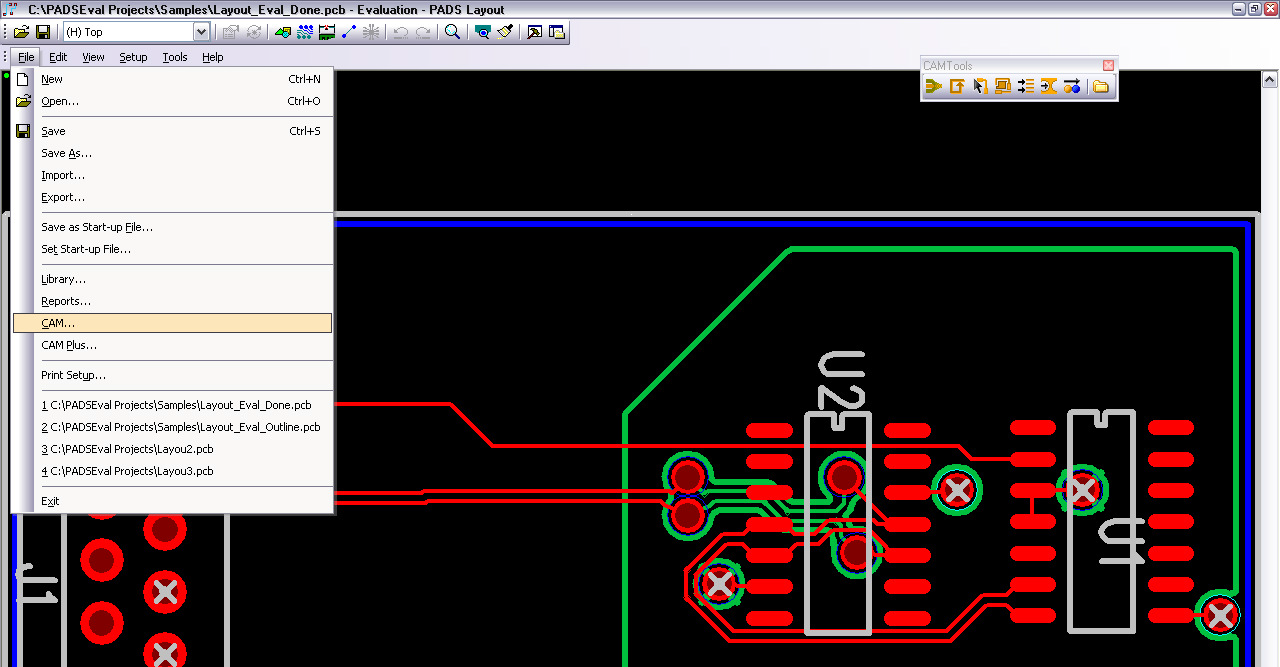Screen dimensions: 1280x667
Task: Choose Save as Start-up File...
Action: tap(172, 227)
